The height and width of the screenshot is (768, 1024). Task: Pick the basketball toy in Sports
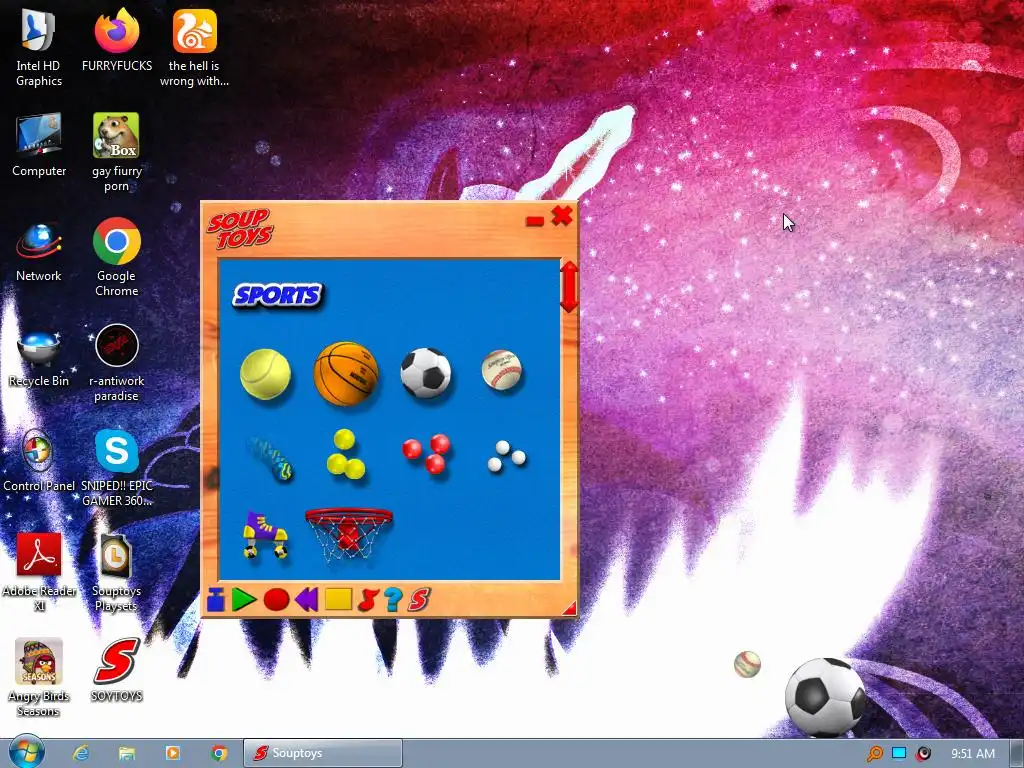tap(346, 374)
